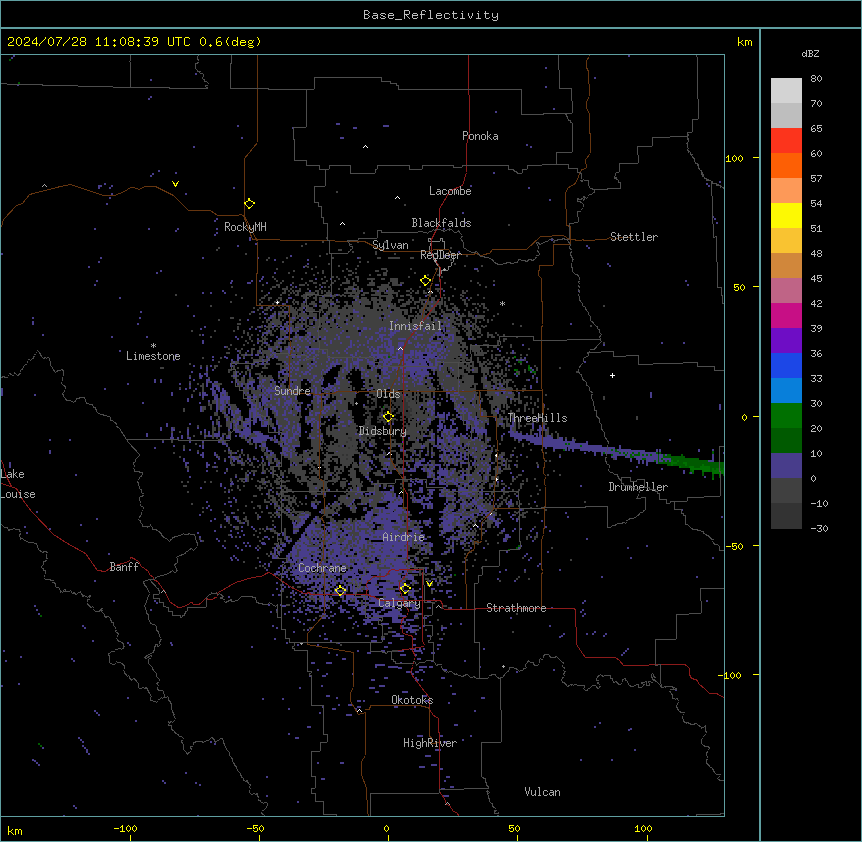Select the yellow diamond marker south of RedDeer

coord(426,281)
